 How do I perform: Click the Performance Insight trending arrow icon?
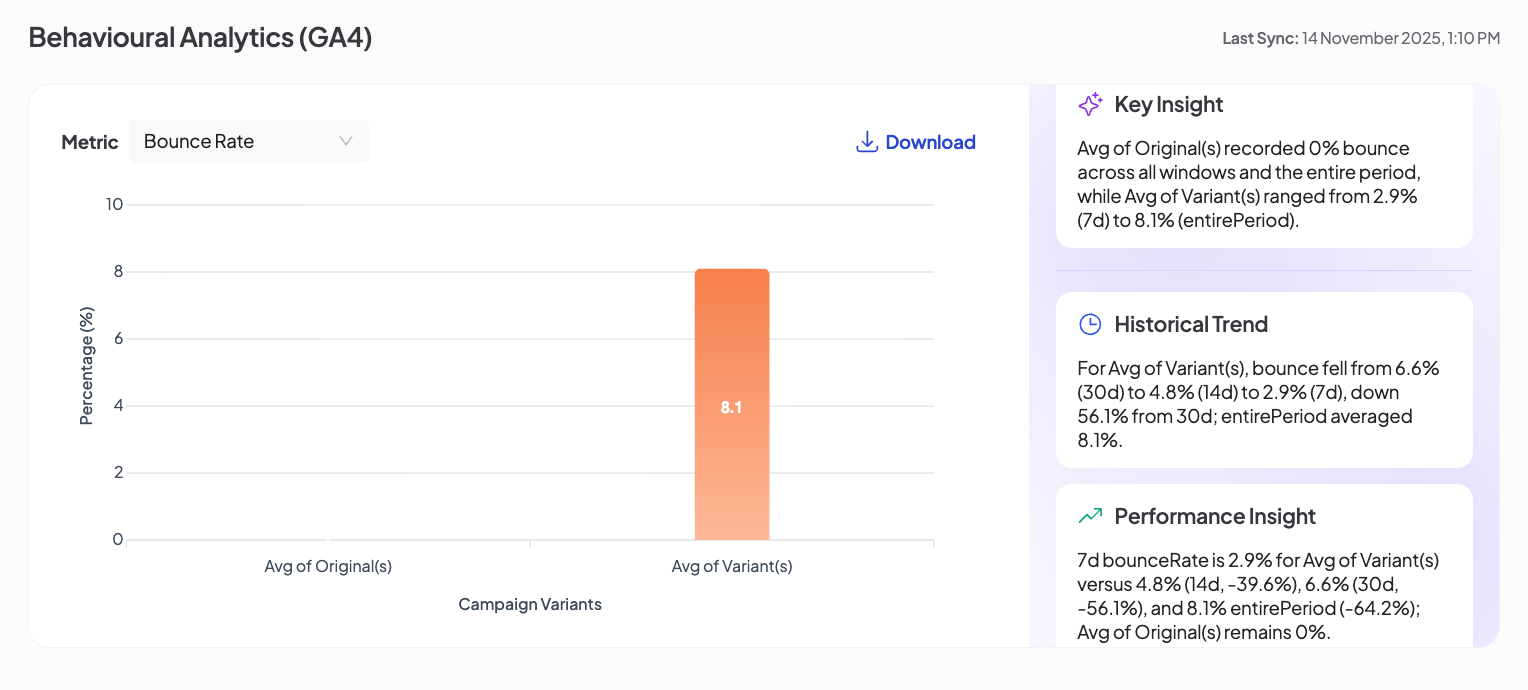click(1090, 516)
